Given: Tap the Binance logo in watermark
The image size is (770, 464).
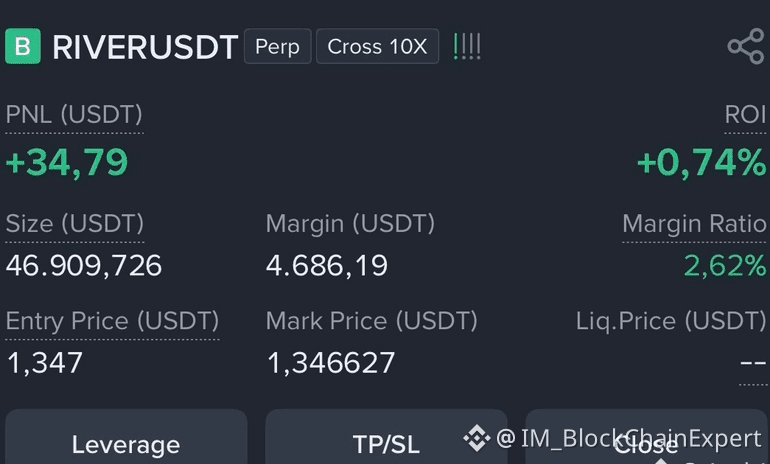Looking at the screenshot, I should 477,437.
